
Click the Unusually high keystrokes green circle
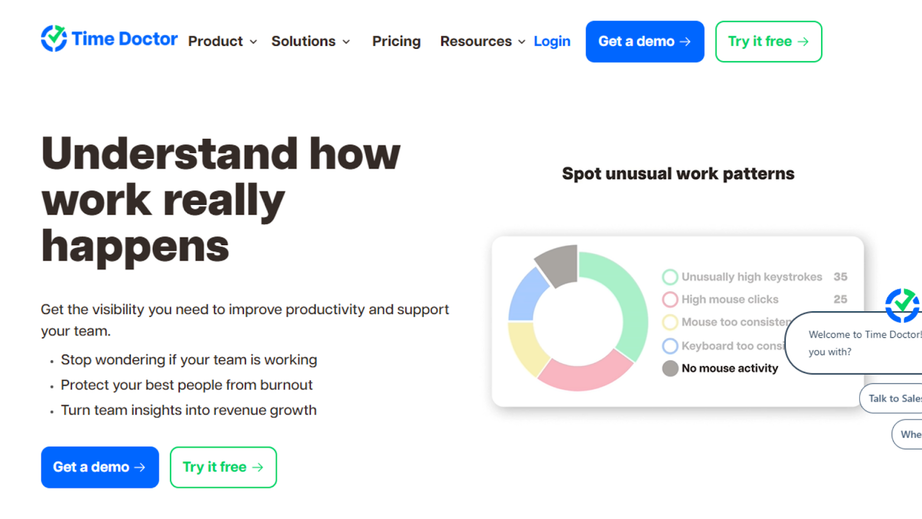(670, 277)
